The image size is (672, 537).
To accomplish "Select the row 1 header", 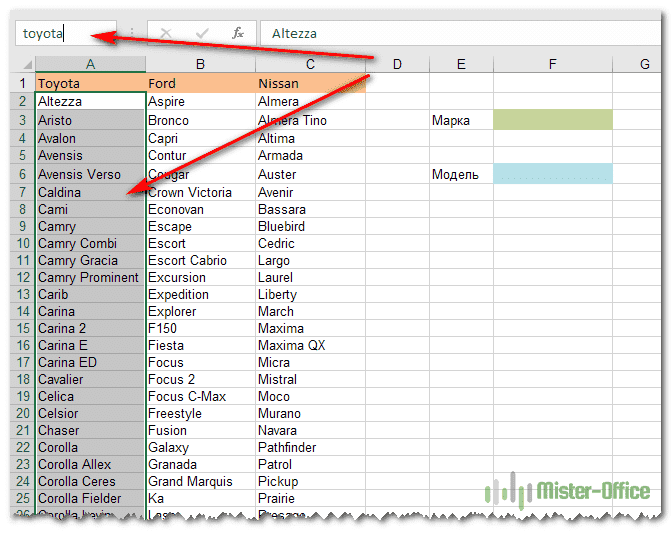I will 22,84.
